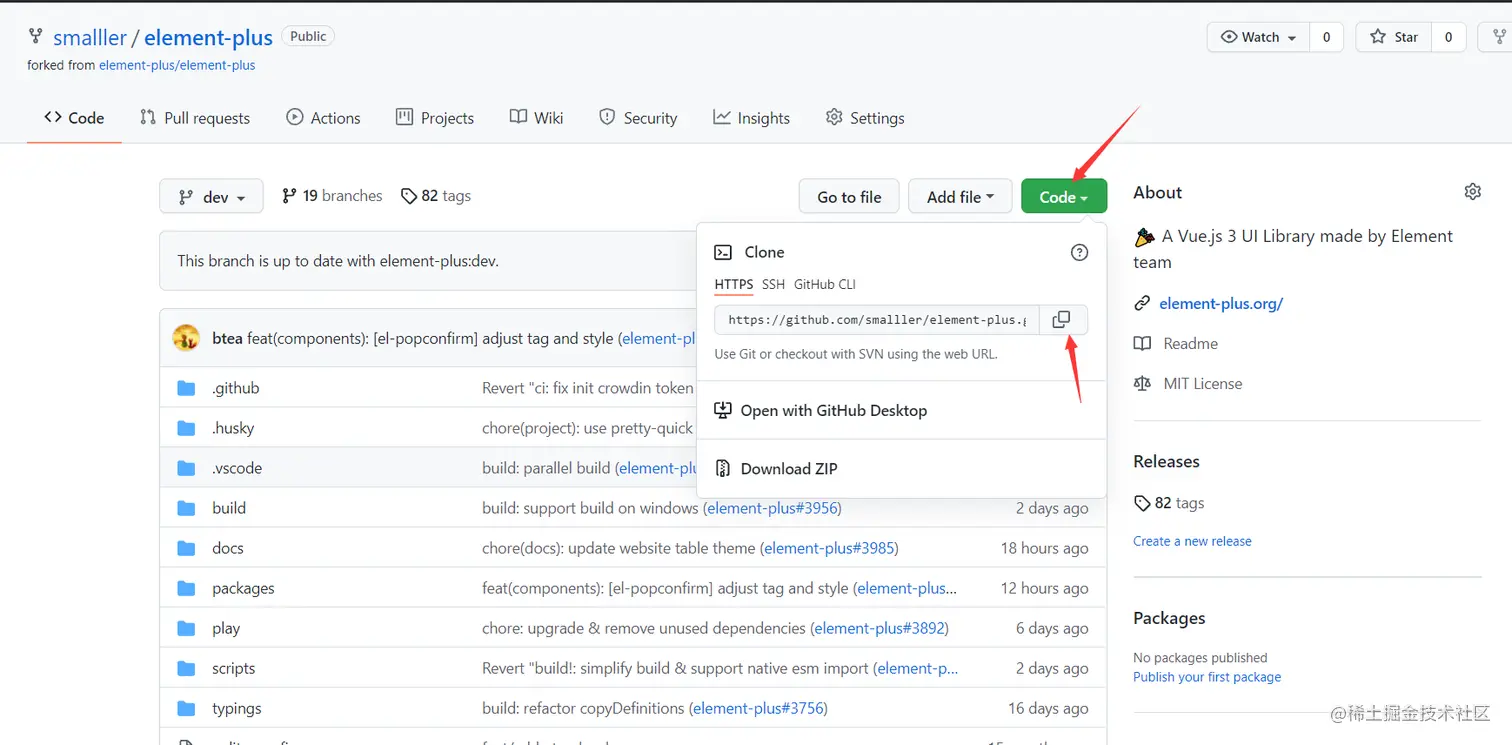
Task: Expand the Watch dropdown menu
Action: pos(1258,37)
